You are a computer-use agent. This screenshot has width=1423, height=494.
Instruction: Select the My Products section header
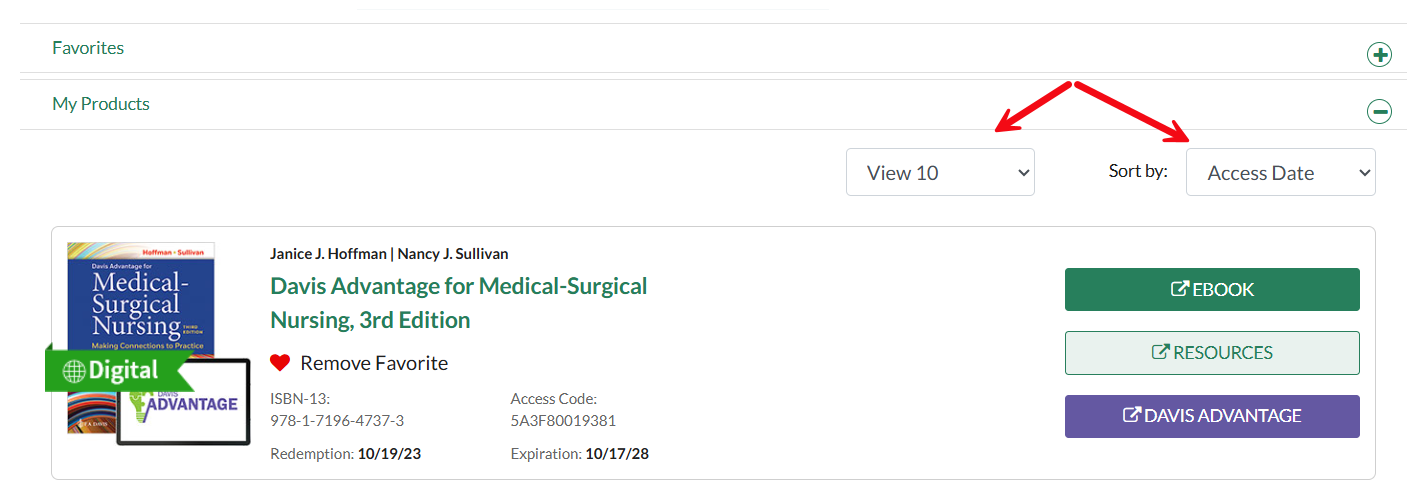[101, 104]
